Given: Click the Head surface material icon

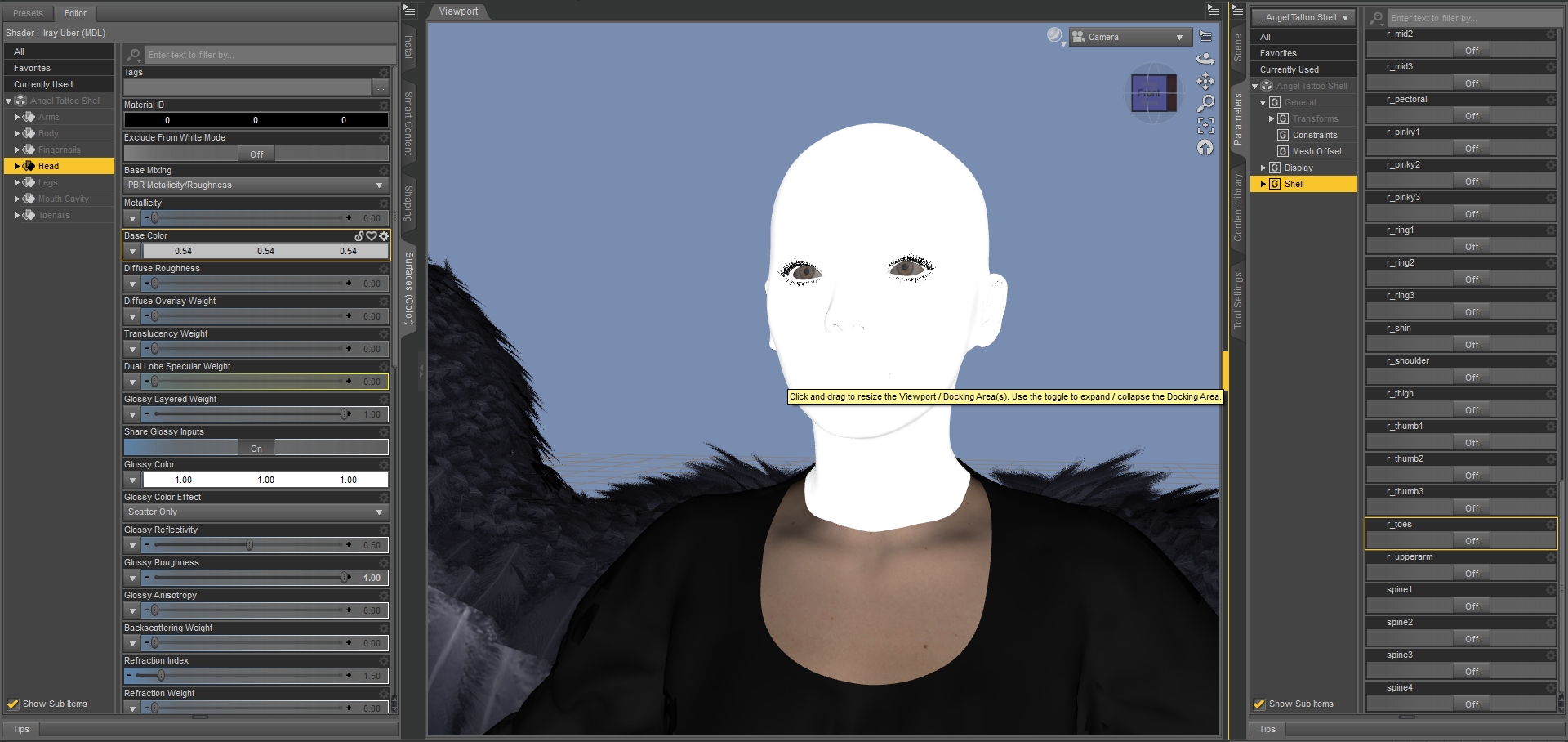Looking at the screenshot, I should tap(29, 166).
